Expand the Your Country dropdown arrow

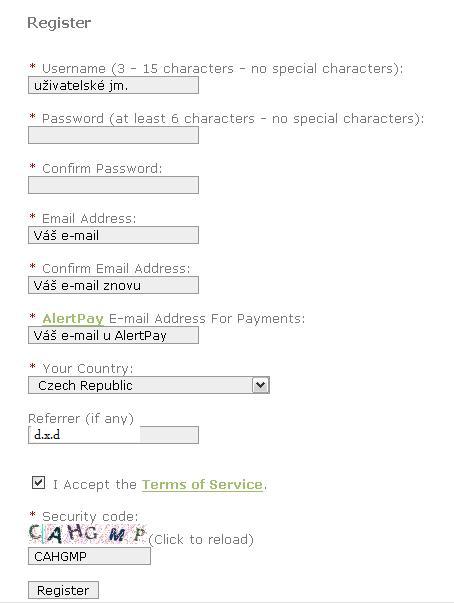point(260,385)
